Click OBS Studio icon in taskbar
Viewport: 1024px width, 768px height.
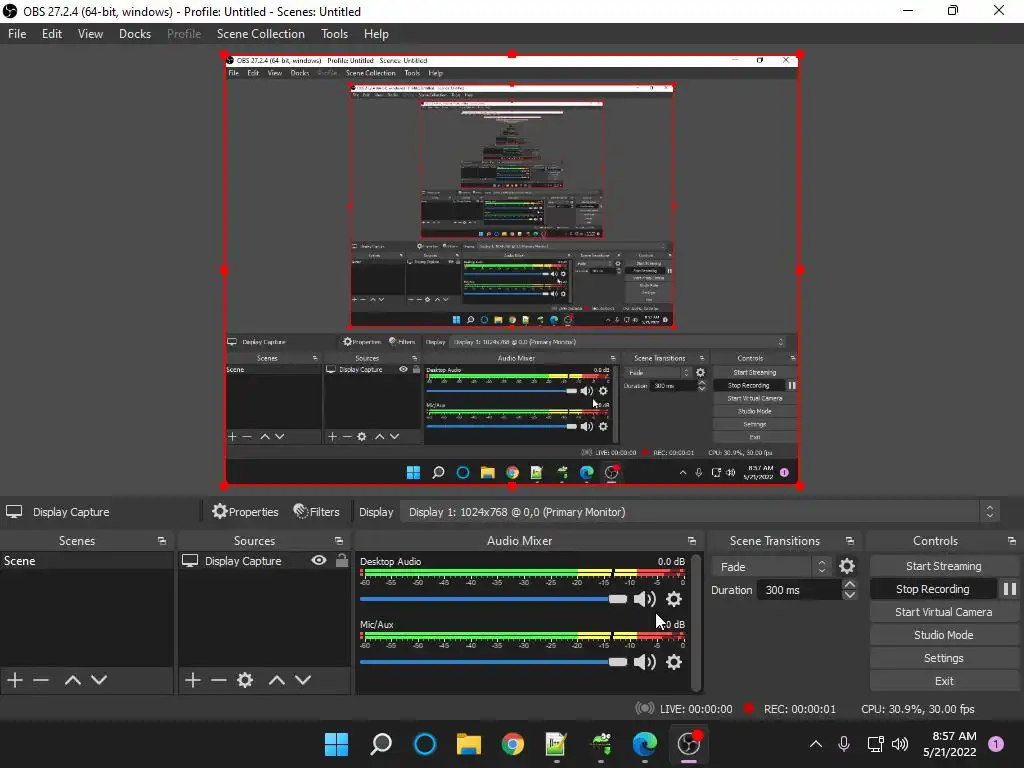(x=689, y=744)
